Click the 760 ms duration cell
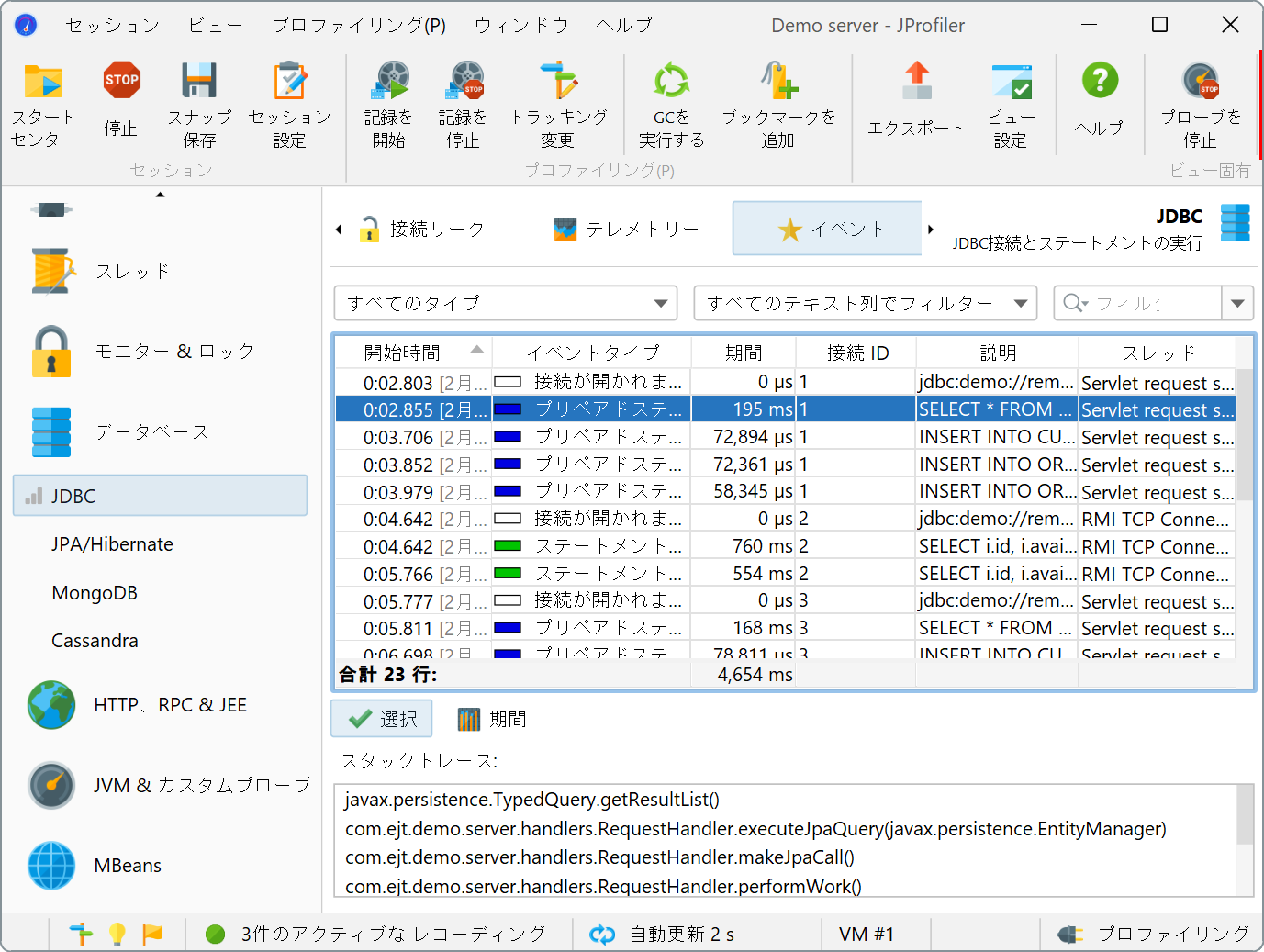 coord(744,546)
